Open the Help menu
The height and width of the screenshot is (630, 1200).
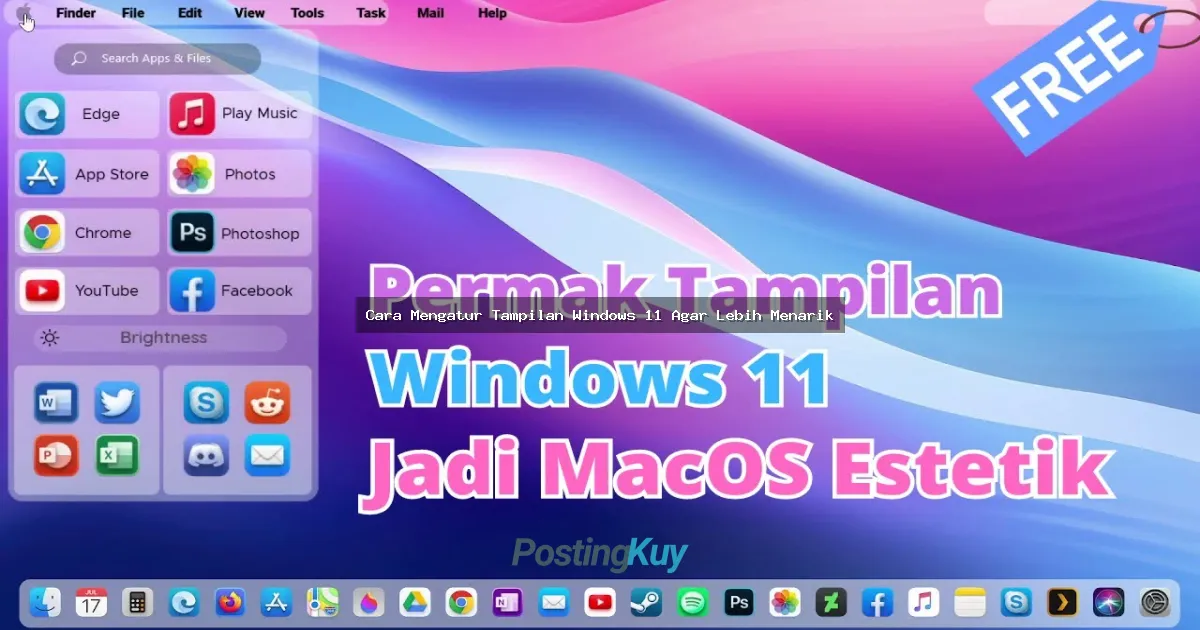[x=492, y=13]
